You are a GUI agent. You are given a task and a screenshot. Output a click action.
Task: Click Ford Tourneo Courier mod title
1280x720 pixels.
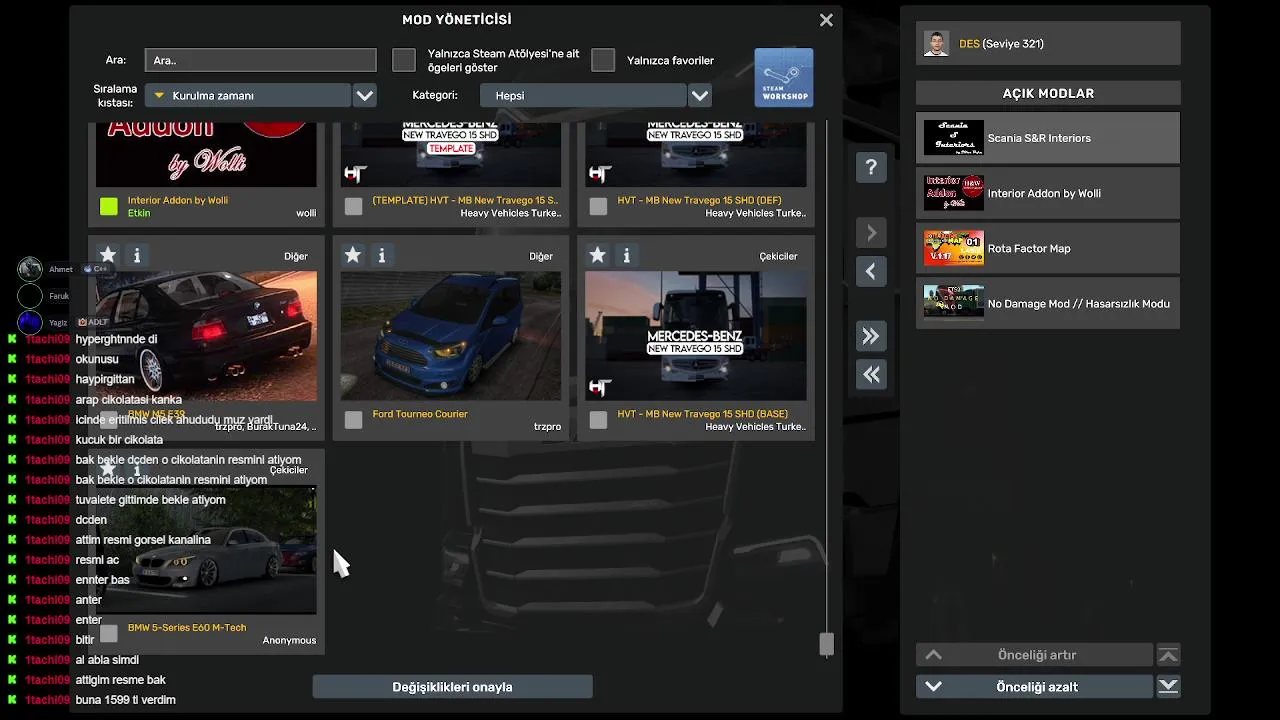[420, 414]
